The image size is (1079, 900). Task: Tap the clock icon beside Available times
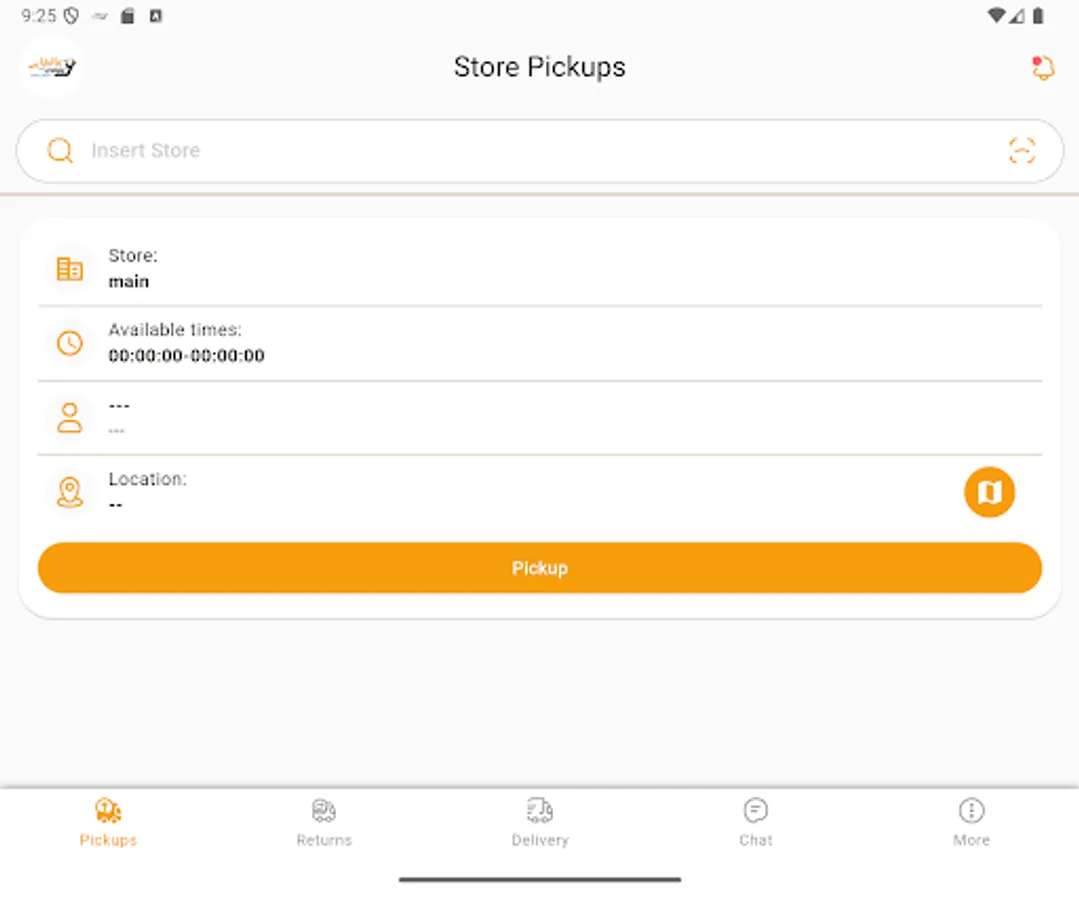(69, 343)
